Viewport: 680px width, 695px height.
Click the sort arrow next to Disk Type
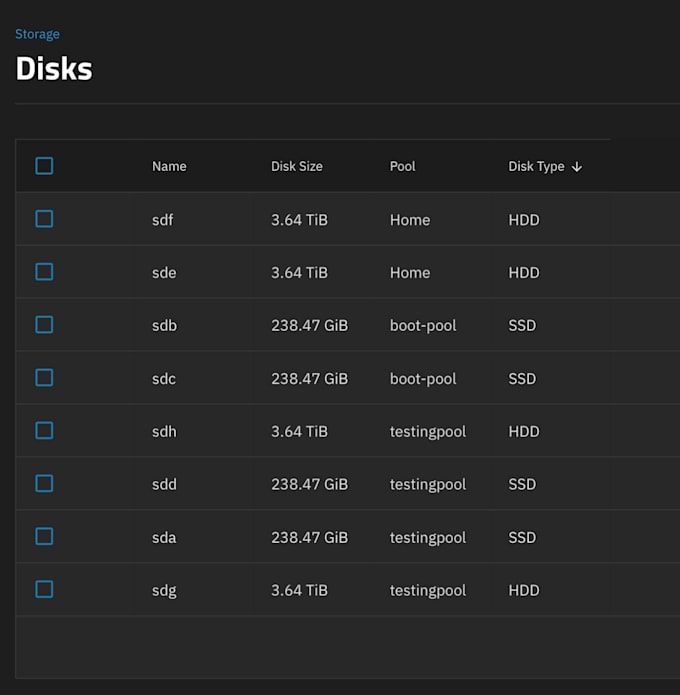[577, 167]
